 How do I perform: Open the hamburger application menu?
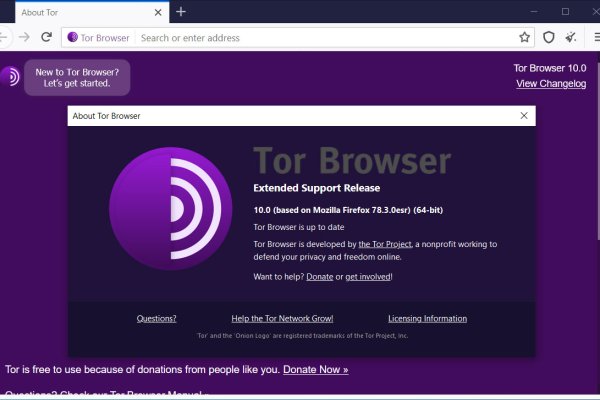pyautogui.click(x=594, y=37)
